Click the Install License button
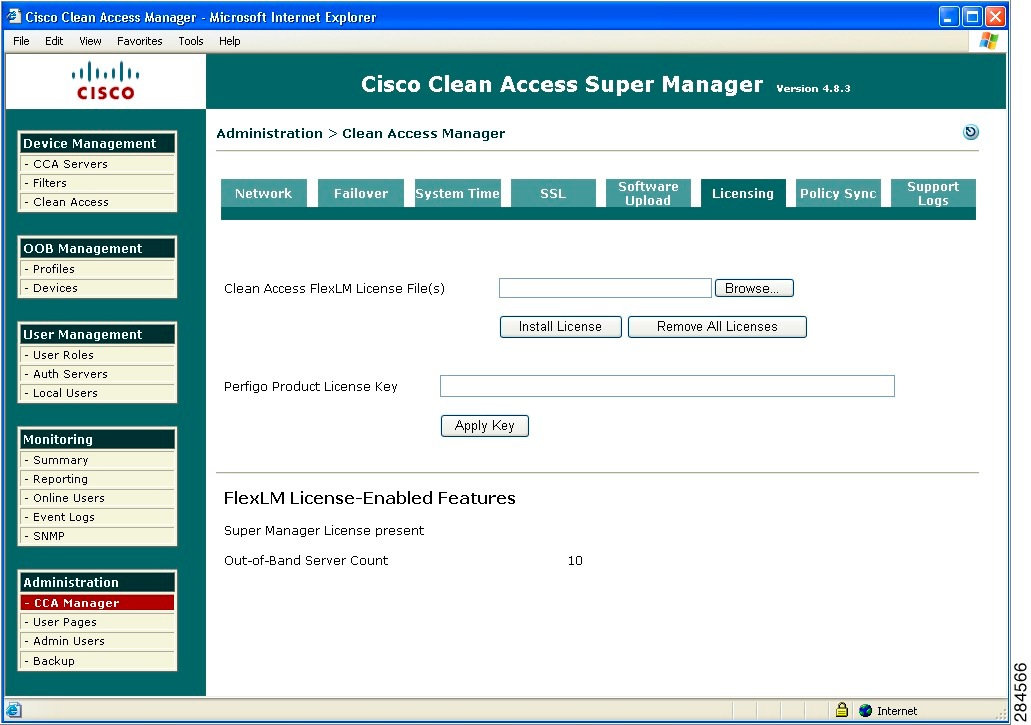 [x=560, y=326]
